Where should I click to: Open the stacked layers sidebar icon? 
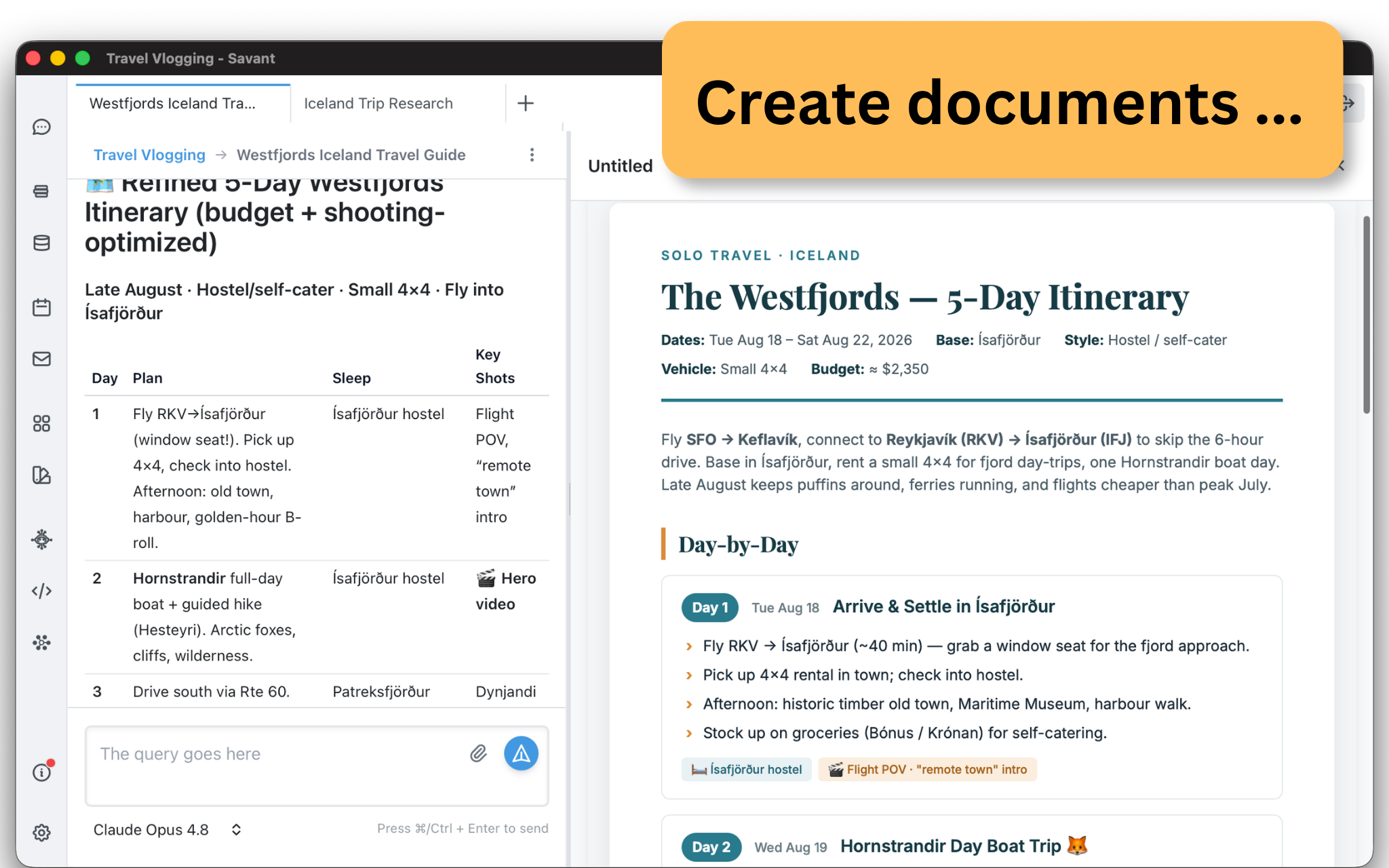41,191
